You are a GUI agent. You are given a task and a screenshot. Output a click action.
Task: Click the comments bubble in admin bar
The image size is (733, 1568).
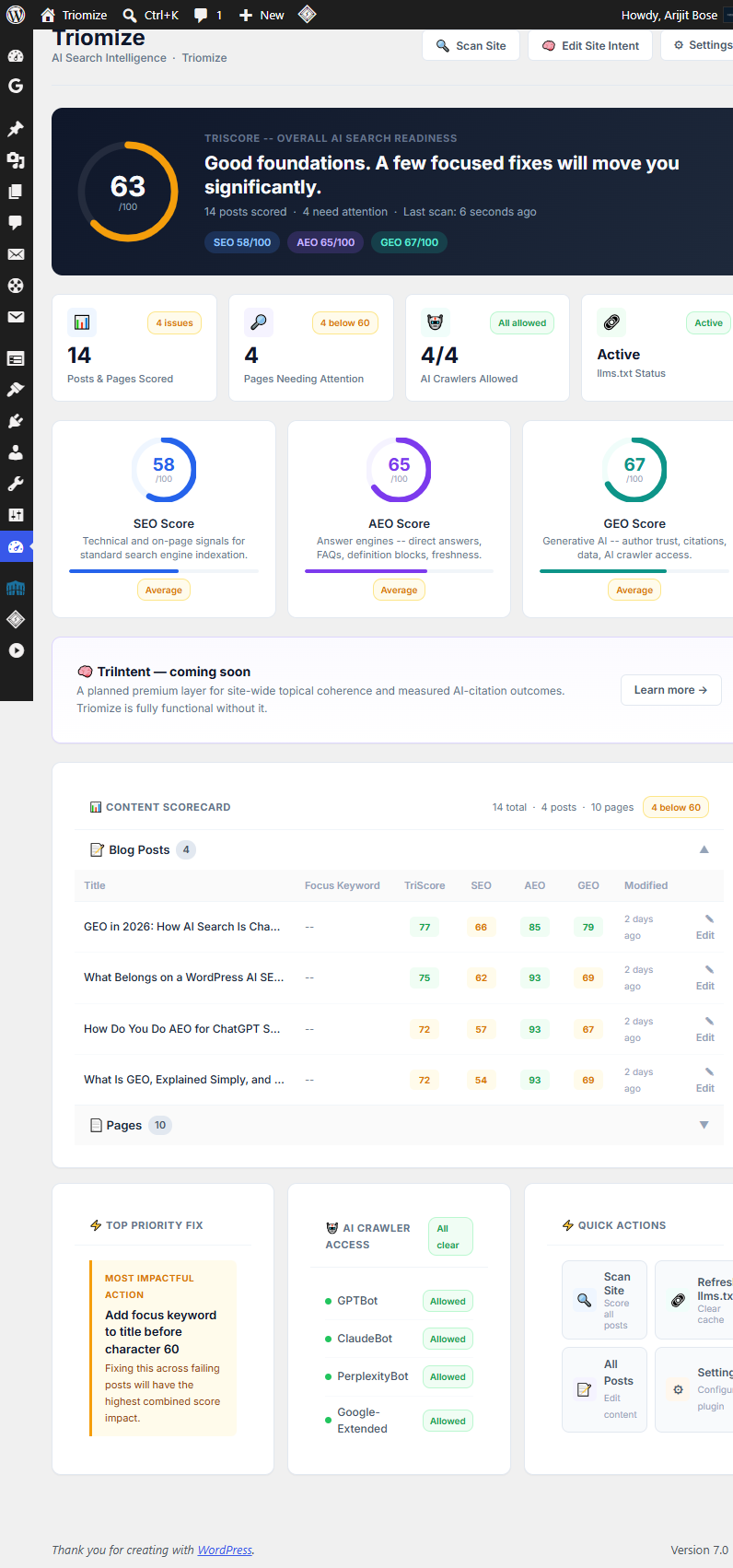click(x=207, y=15)
